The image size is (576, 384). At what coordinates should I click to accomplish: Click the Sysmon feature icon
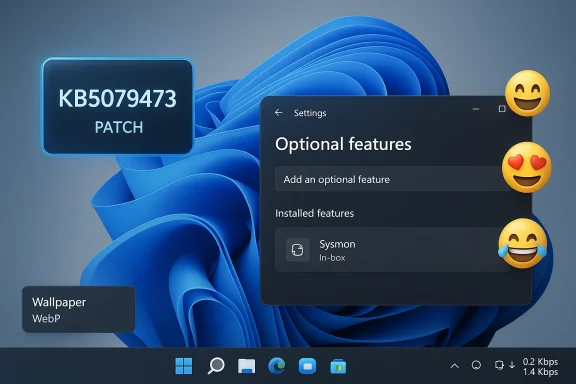point(298,250)
